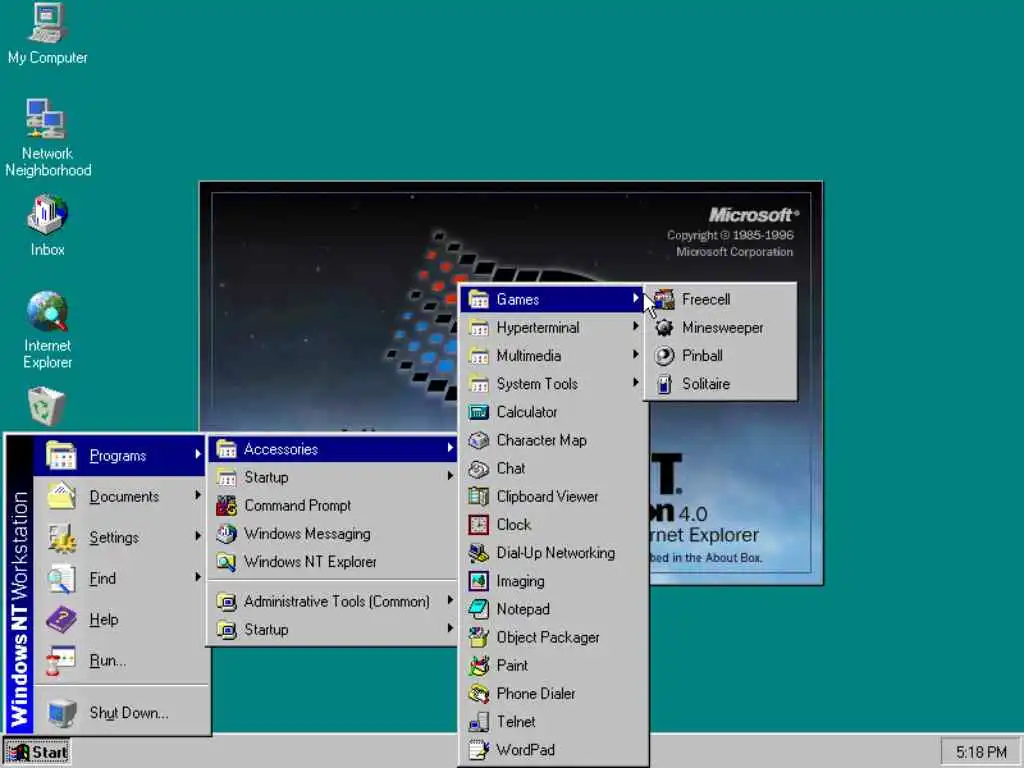Image resolution: width=1024 pixels, height=768 pixels.
Task: Click the Object Packager icon
Action: click(x=479, y=637)
